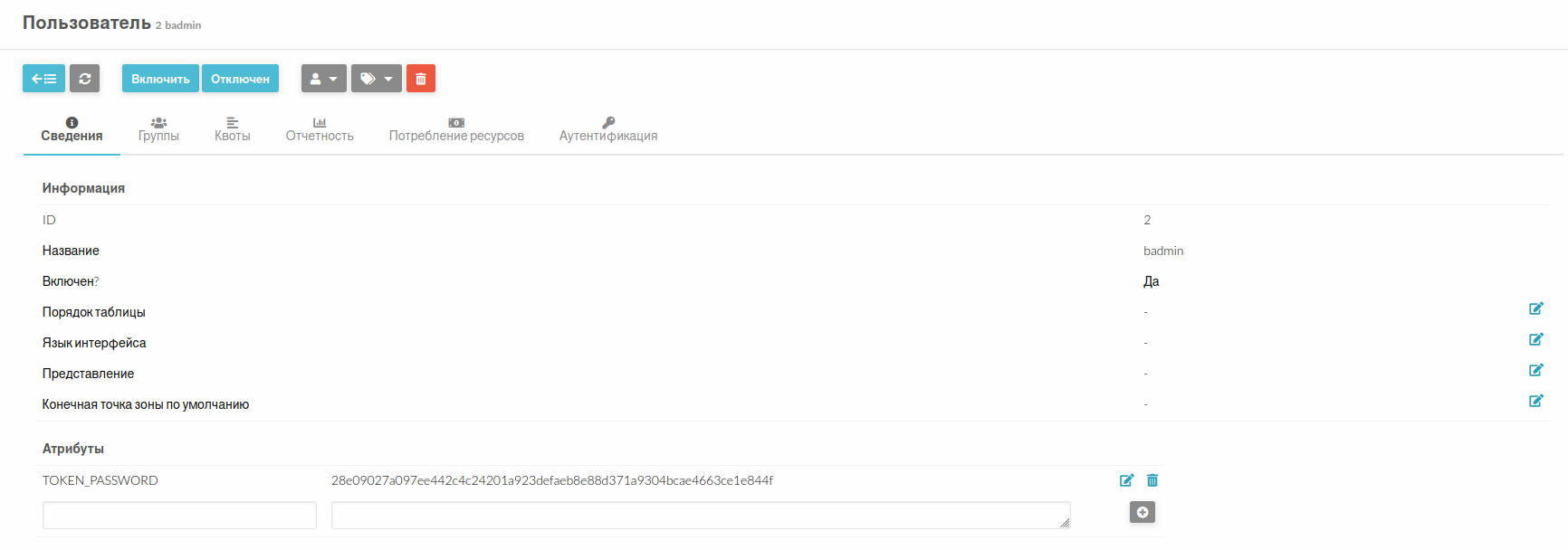Click the Атрибуты section heading
1568x550 pixels.
[73, 449]
